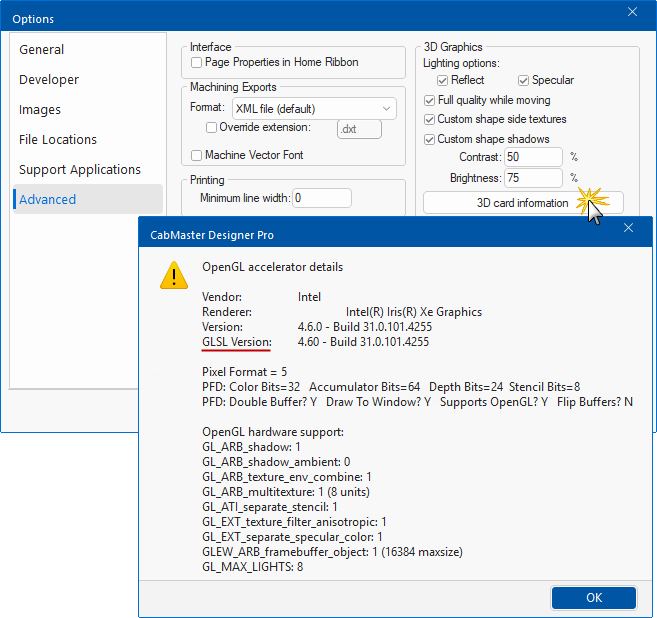657x618 pixels.
Task: Select the General options category
Action: coord(42,49)
